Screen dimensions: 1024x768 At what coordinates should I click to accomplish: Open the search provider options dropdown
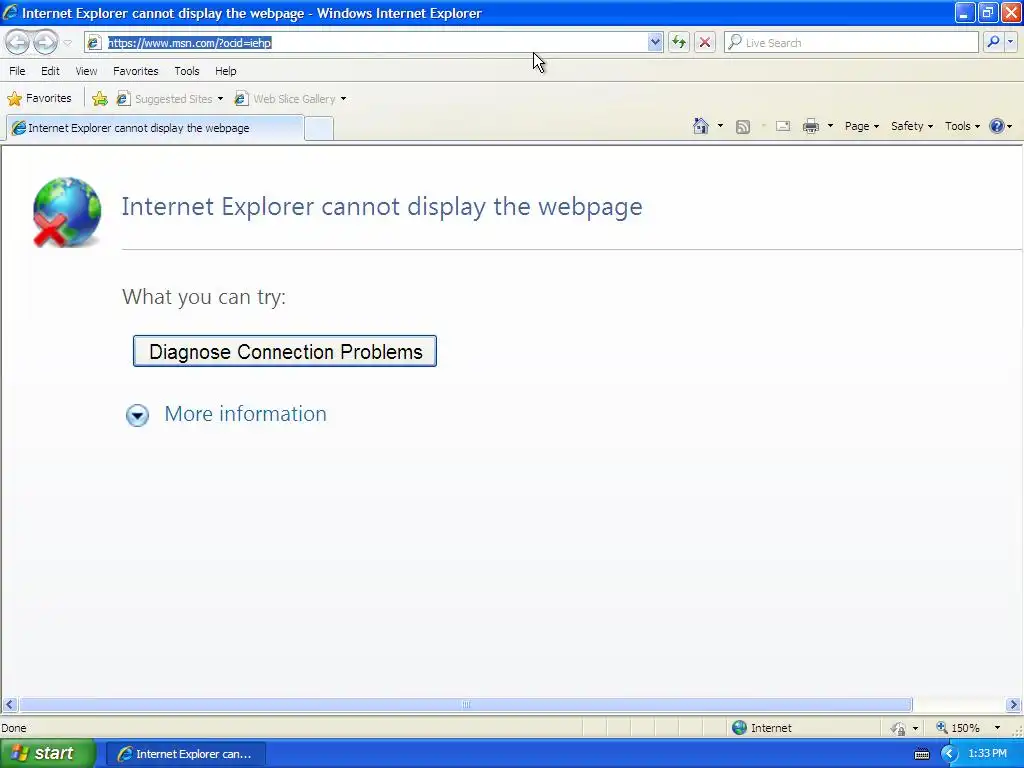[1011, 42]
